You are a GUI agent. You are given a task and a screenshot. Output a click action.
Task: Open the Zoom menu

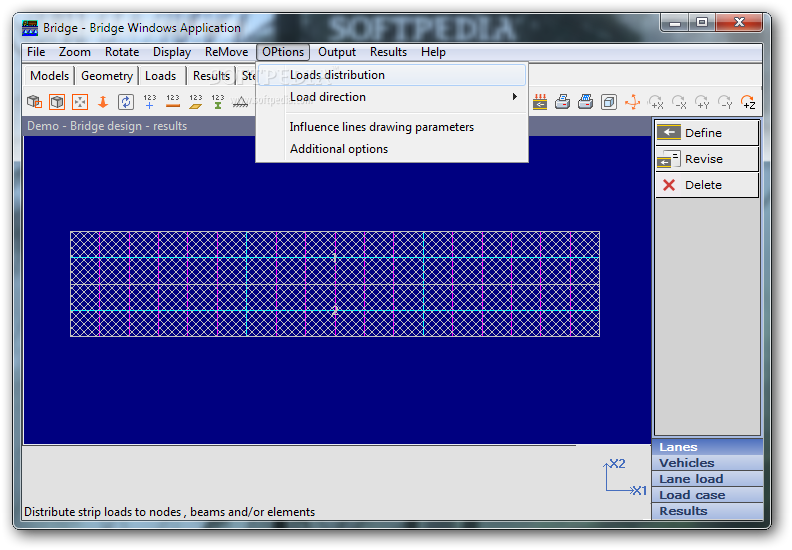(x=75, y=52)
